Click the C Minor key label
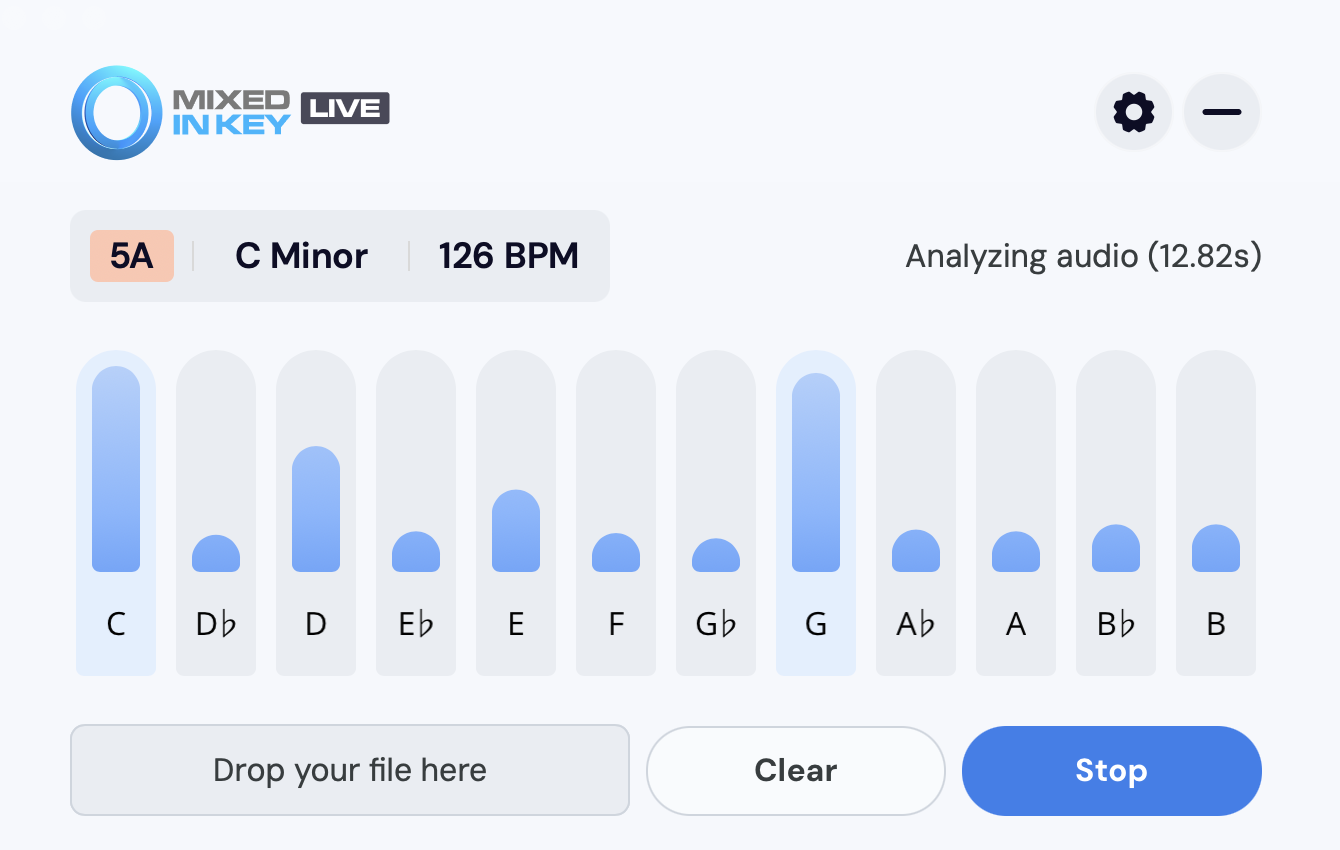Image resolution: width=1340 pixels, height=850 pixels. (x=301, y=256)
